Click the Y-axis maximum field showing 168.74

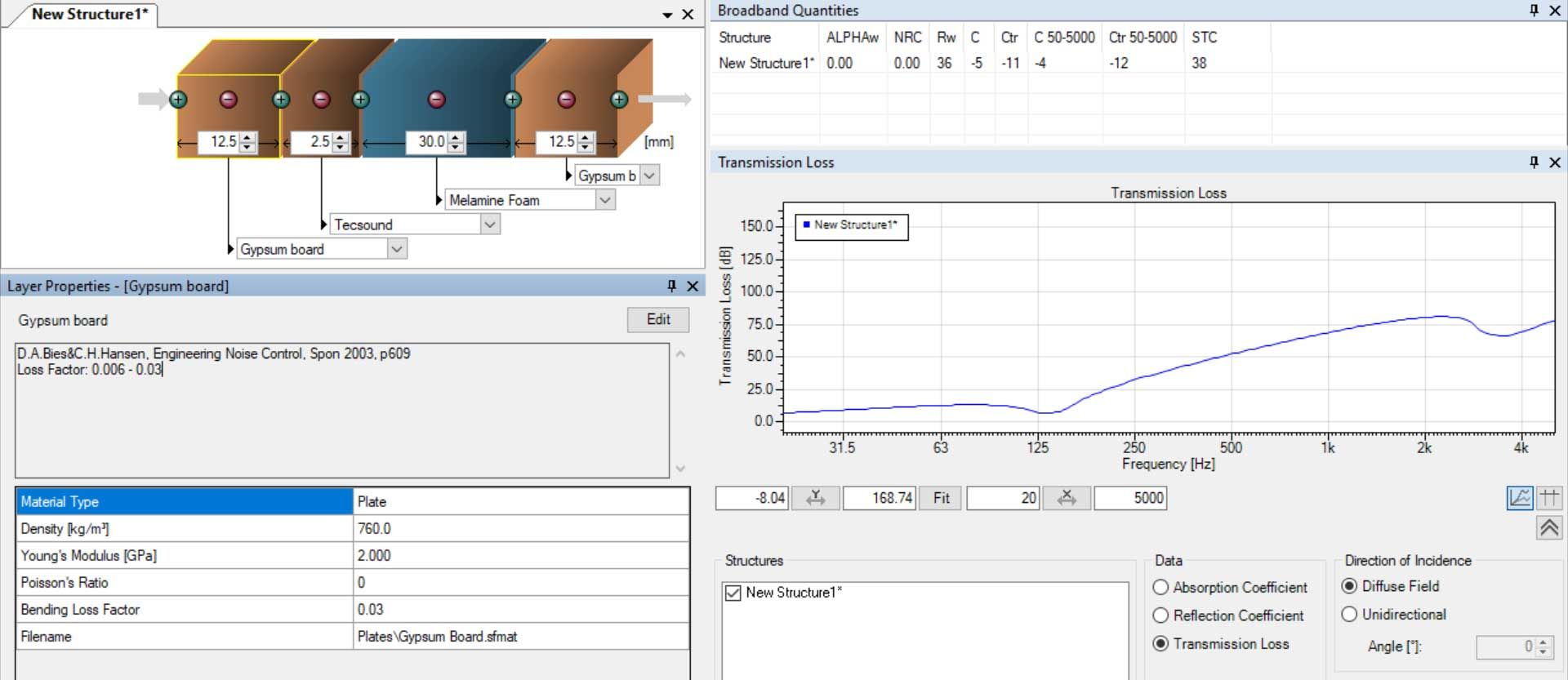(880, 498)
